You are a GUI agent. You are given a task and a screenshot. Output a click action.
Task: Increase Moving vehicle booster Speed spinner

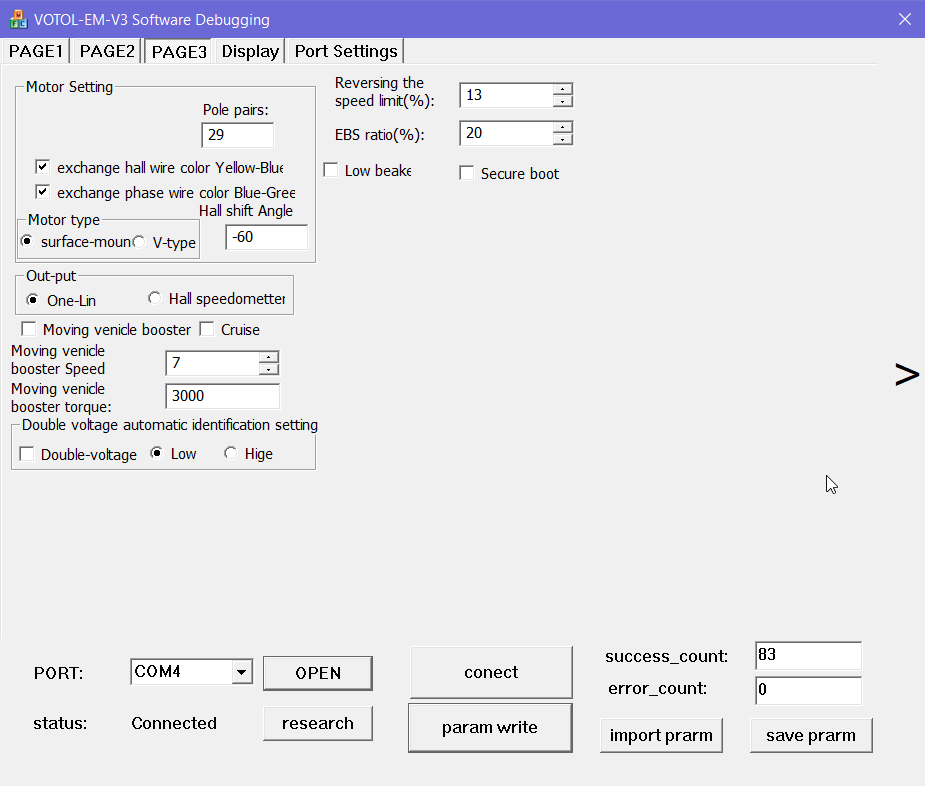268,357
